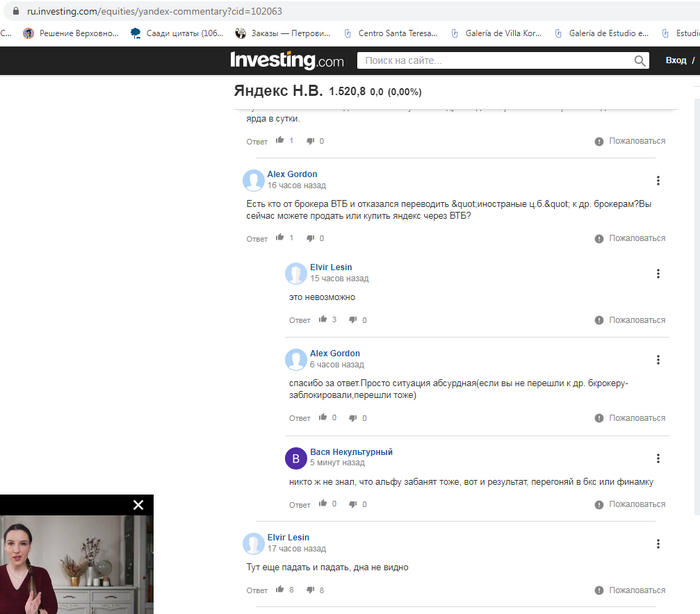700x614 pixels.
Task: Dislike the 'ярда в сутки' comment
Action: point(310,141)
